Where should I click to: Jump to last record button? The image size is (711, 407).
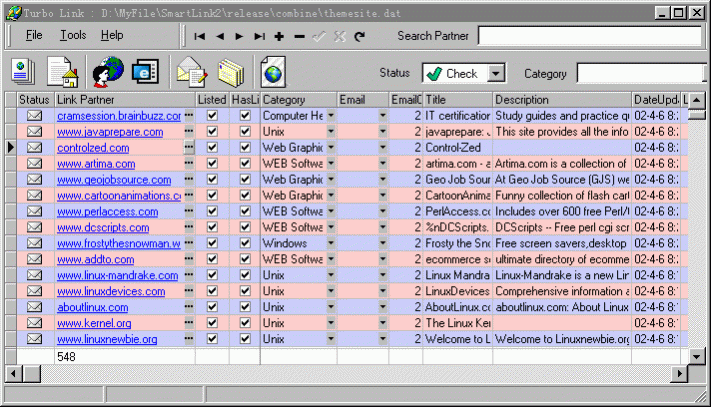click(x=259, y=36)
